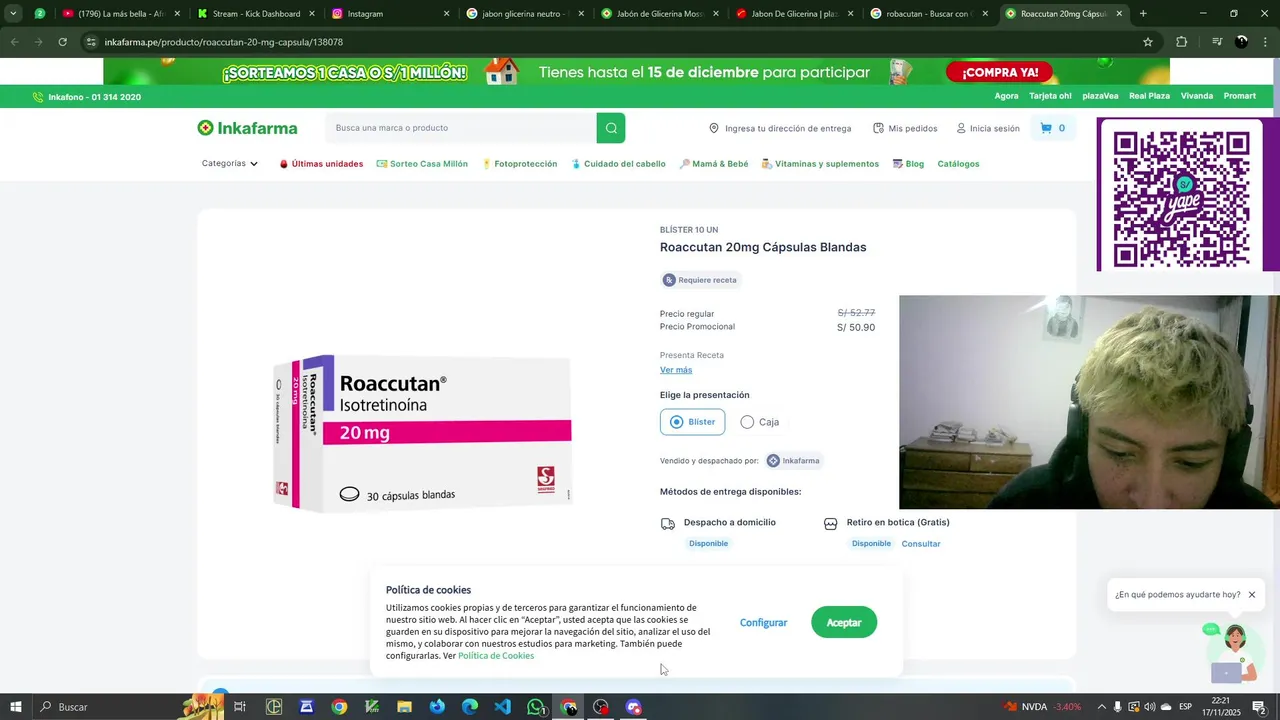The height and width of the screenshot is (720, 1280).
Task: Open Chrome from the taskbar
Action: click(x=339, y=707)
